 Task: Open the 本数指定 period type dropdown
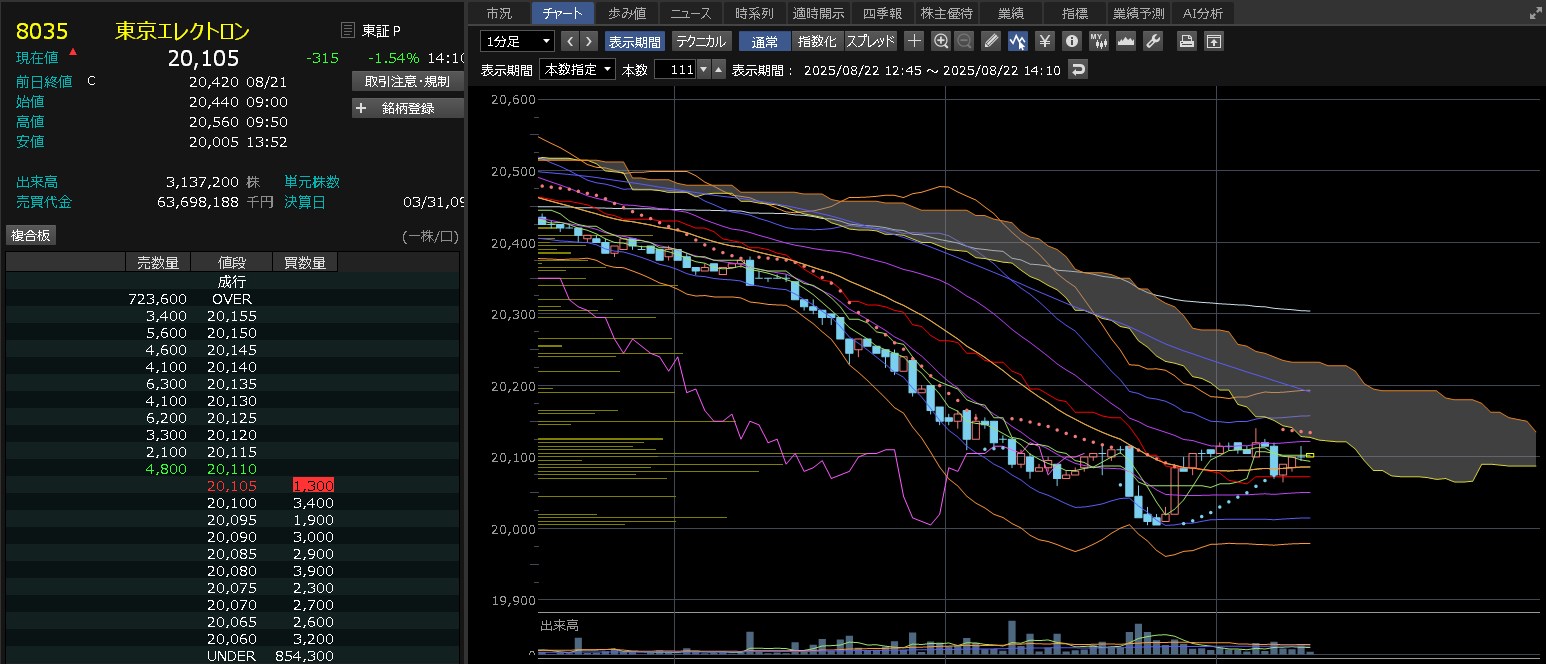[x=577, y=69]
